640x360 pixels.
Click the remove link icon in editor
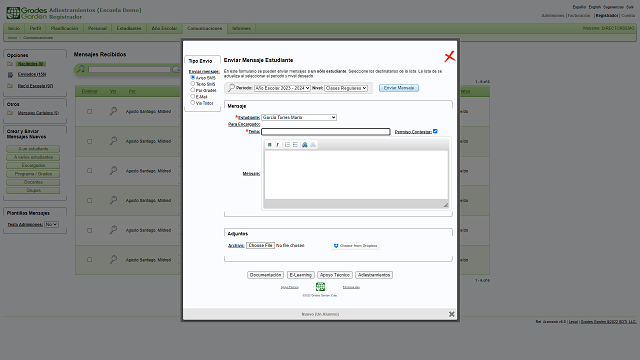[313, 144]
